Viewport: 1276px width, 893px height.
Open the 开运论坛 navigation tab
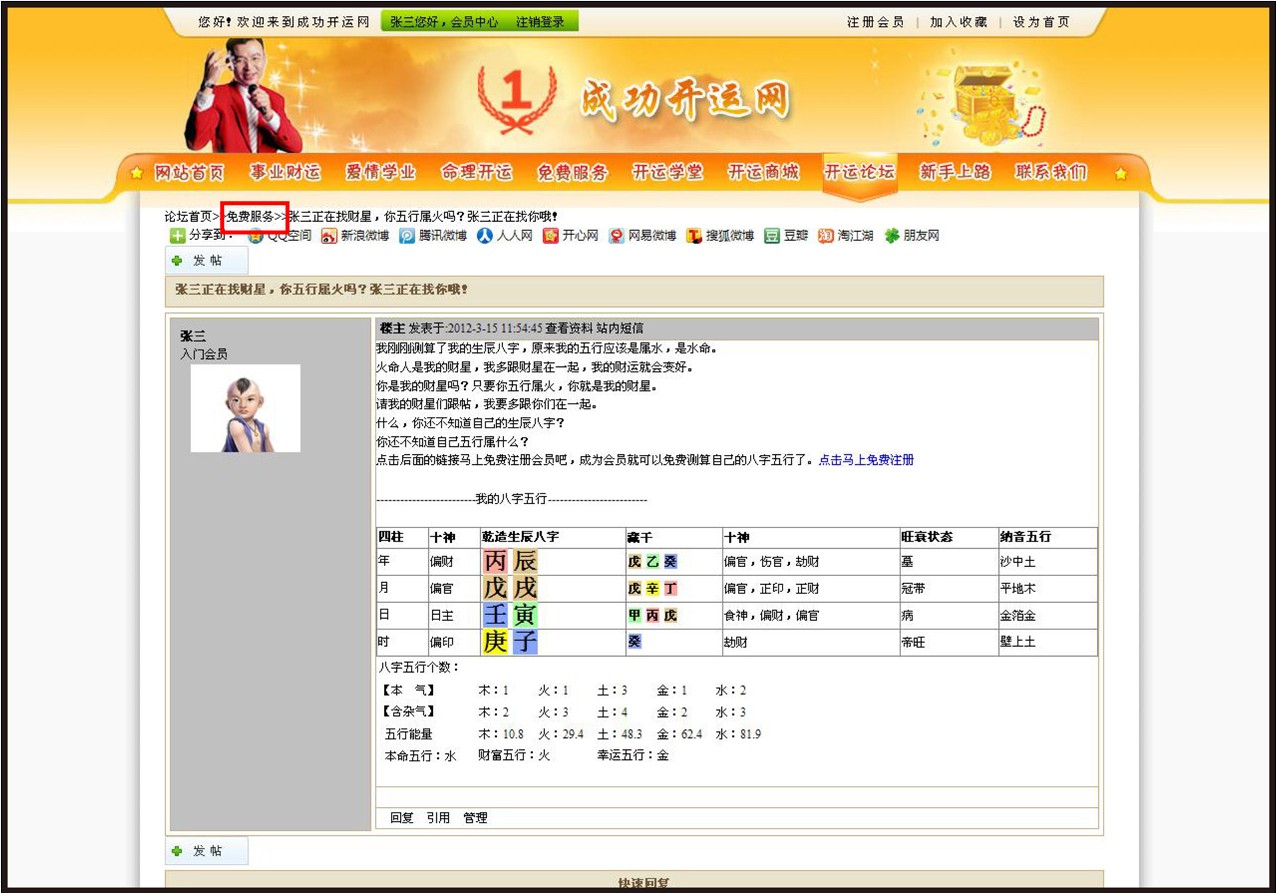pyautogui.click(x=859, y=173)
